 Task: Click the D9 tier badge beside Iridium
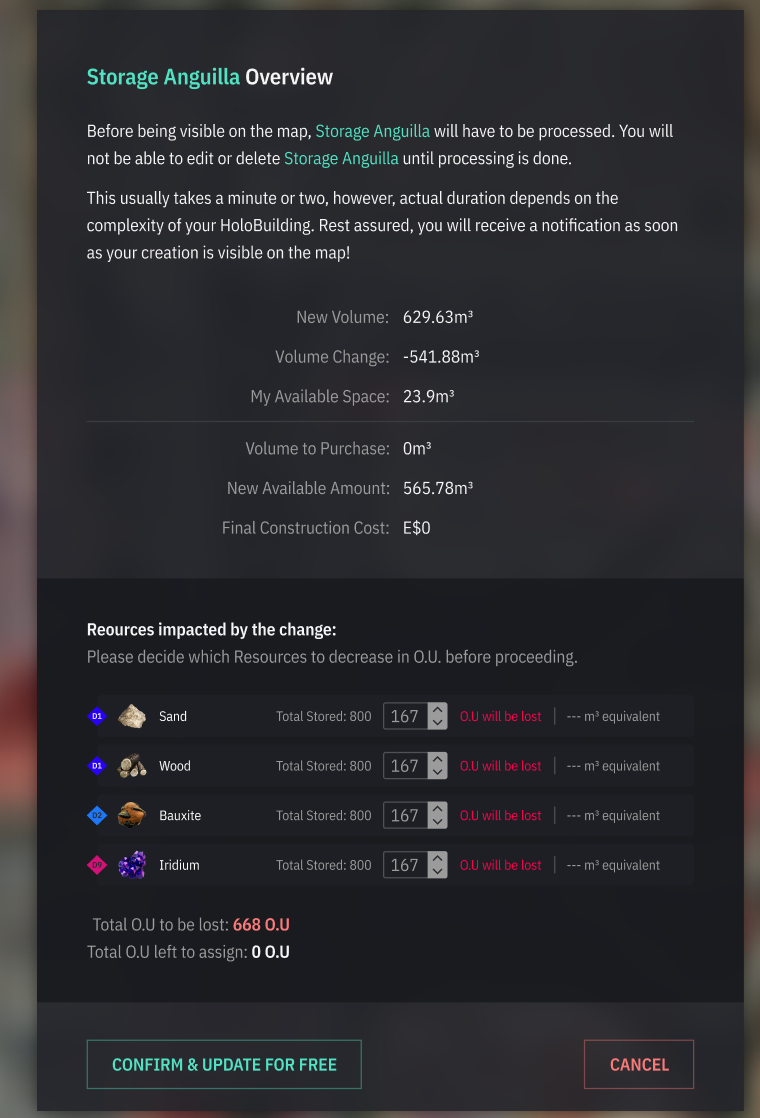pyautogui.click(x=97, y=865)
